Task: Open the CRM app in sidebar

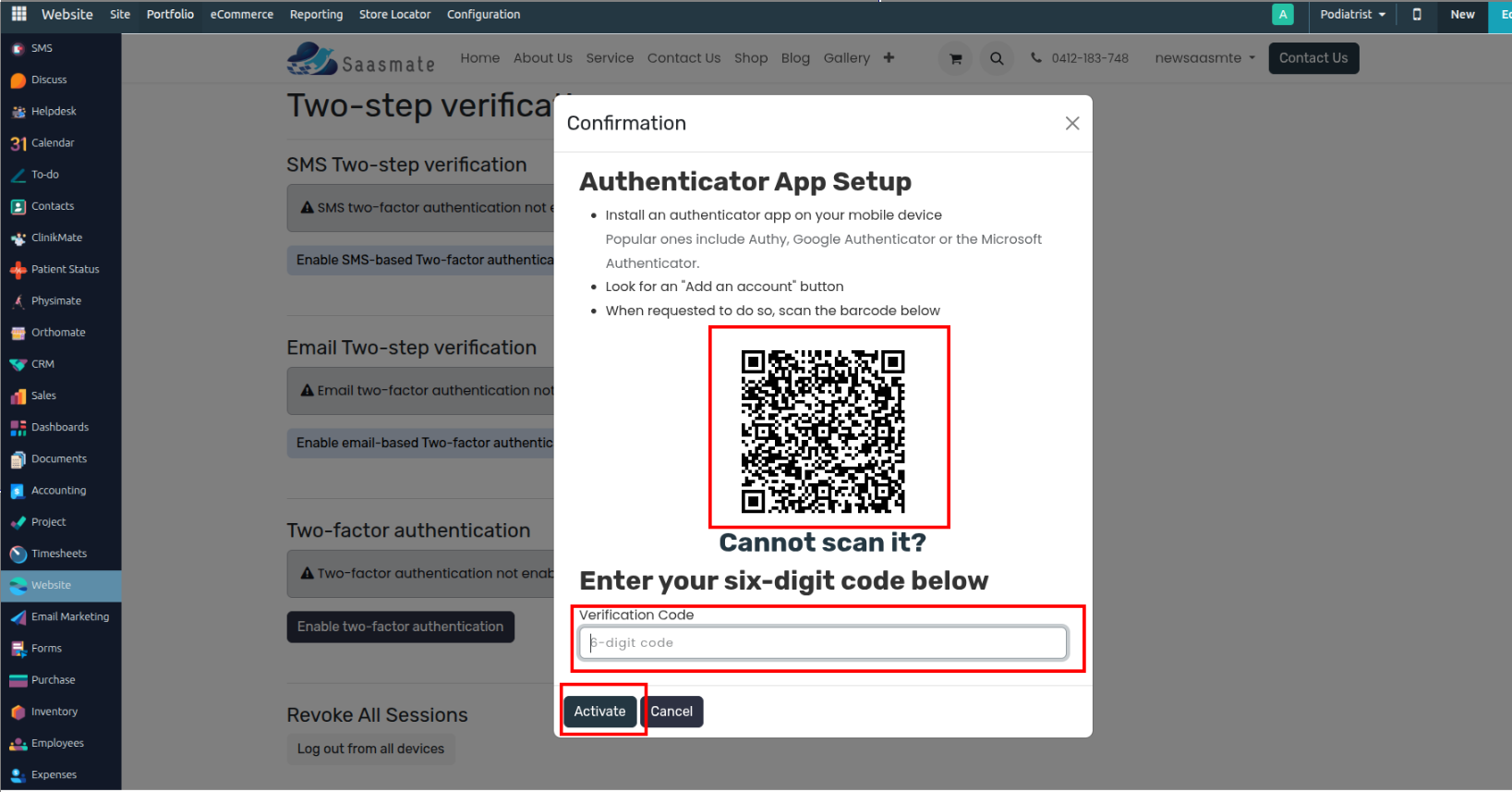Action: click(x=42, y=364)
